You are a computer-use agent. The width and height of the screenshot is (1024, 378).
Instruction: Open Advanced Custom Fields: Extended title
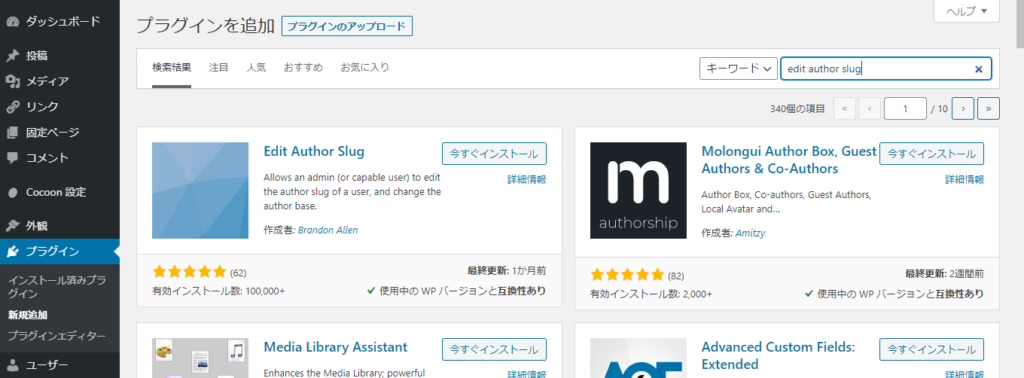click(778, 356)
